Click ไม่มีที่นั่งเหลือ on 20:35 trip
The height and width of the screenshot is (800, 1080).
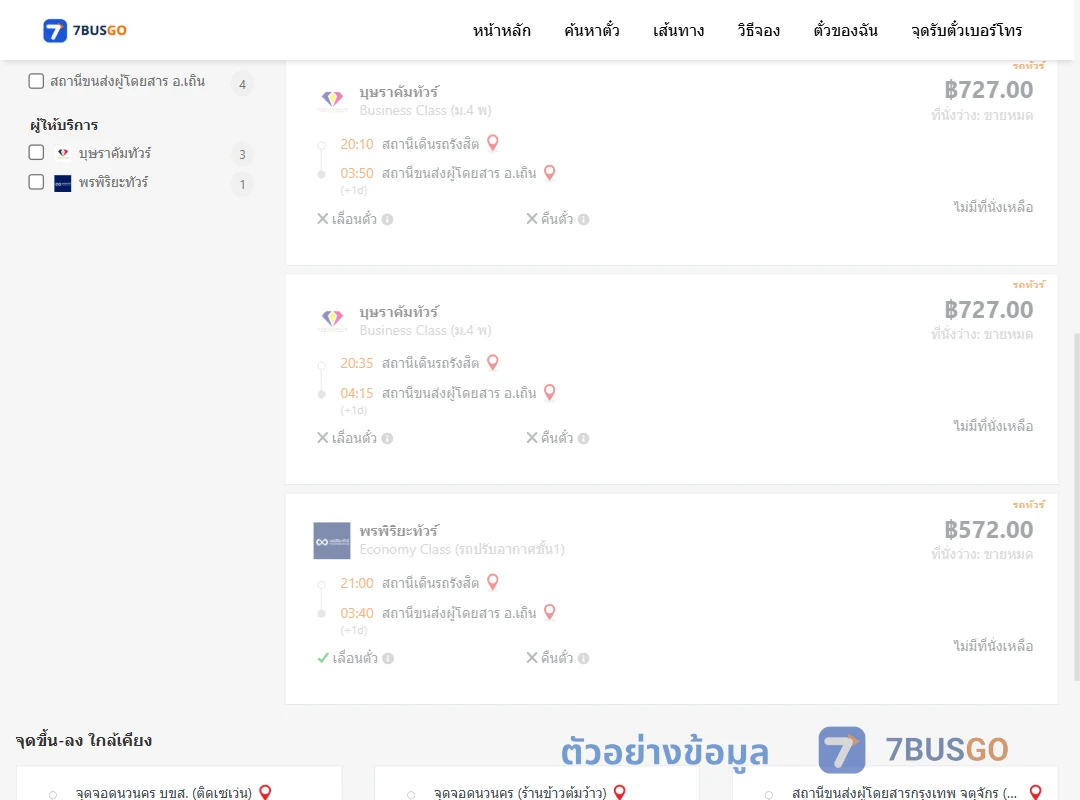(x=993, y=426)
